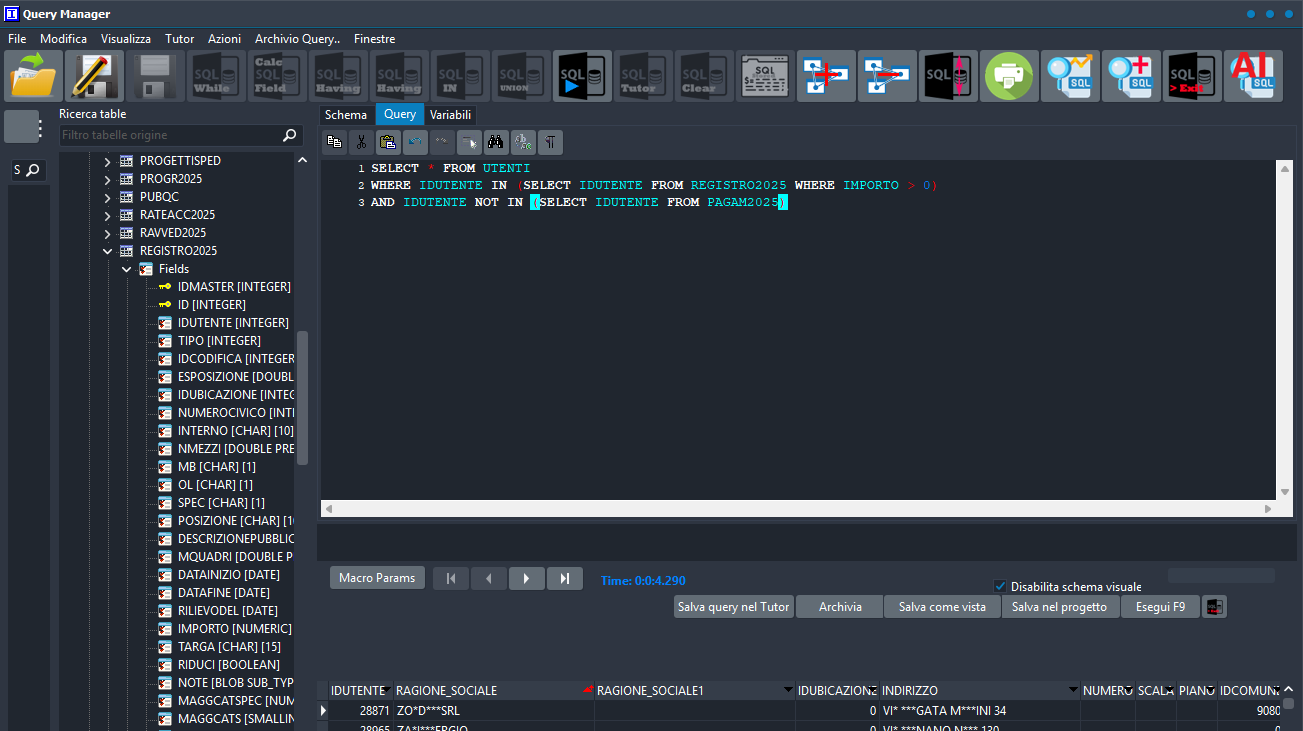
Task: Expand the PROGETTISPED table node
Action: 108,161
